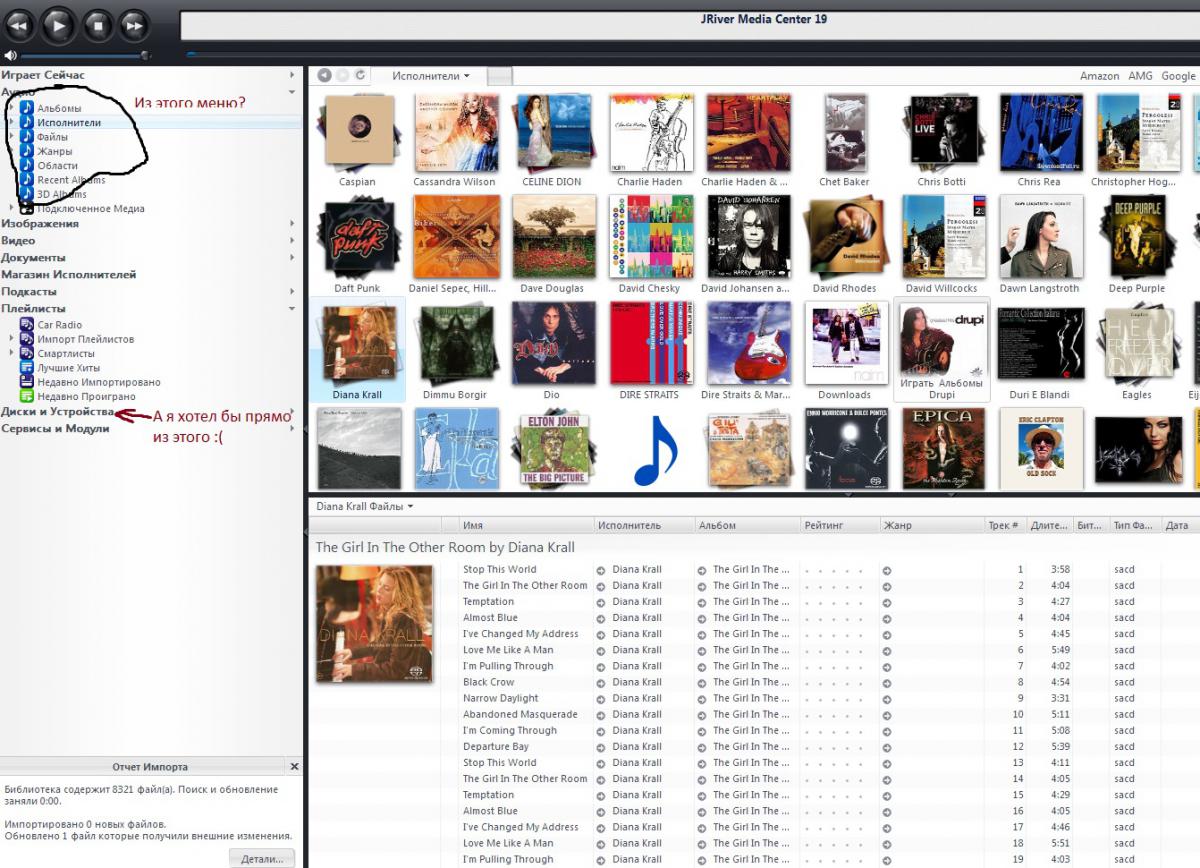Set rating dots in Black Crow row

[834, 683]
